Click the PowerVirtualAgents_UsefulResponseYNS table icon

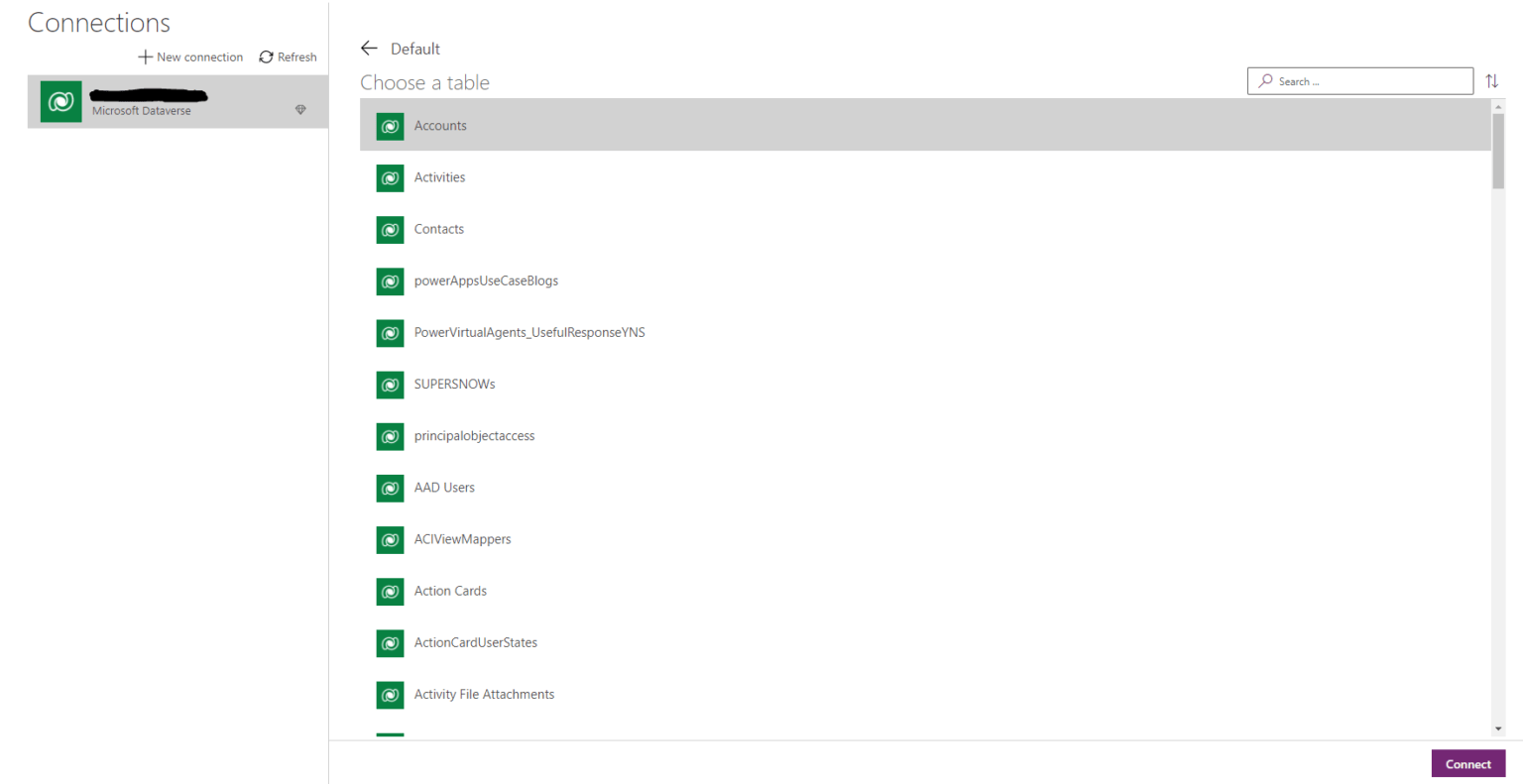pyautogui.click(x=390, y=333)
